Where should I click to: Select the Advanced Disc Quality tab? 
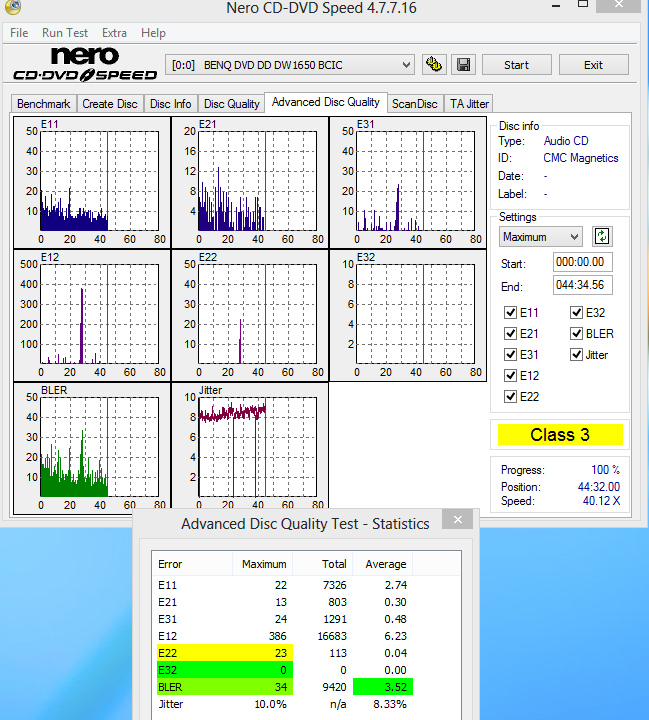[326, 102]
